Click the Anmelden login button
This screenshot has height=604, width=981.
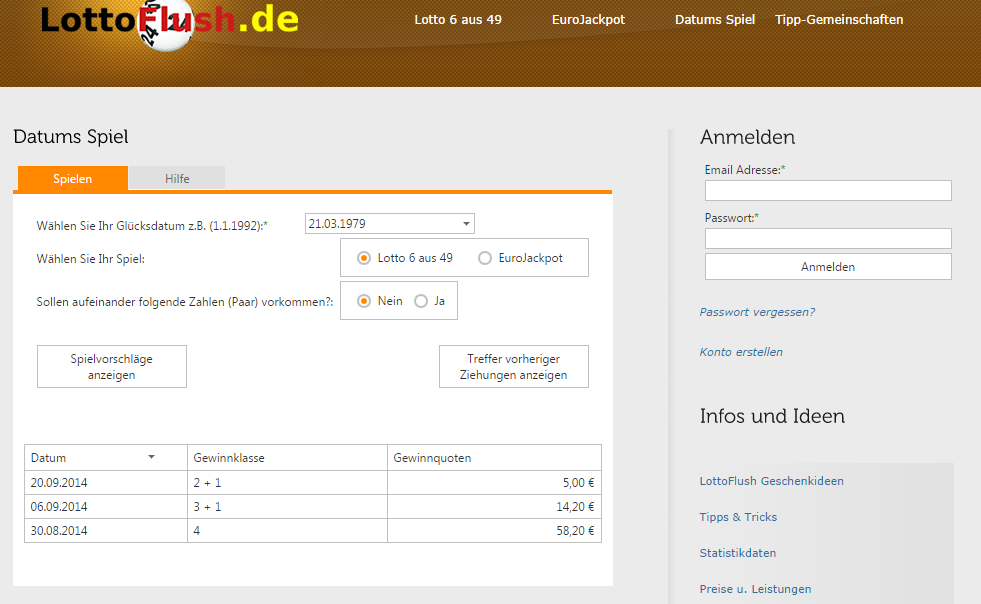(828, 267)
